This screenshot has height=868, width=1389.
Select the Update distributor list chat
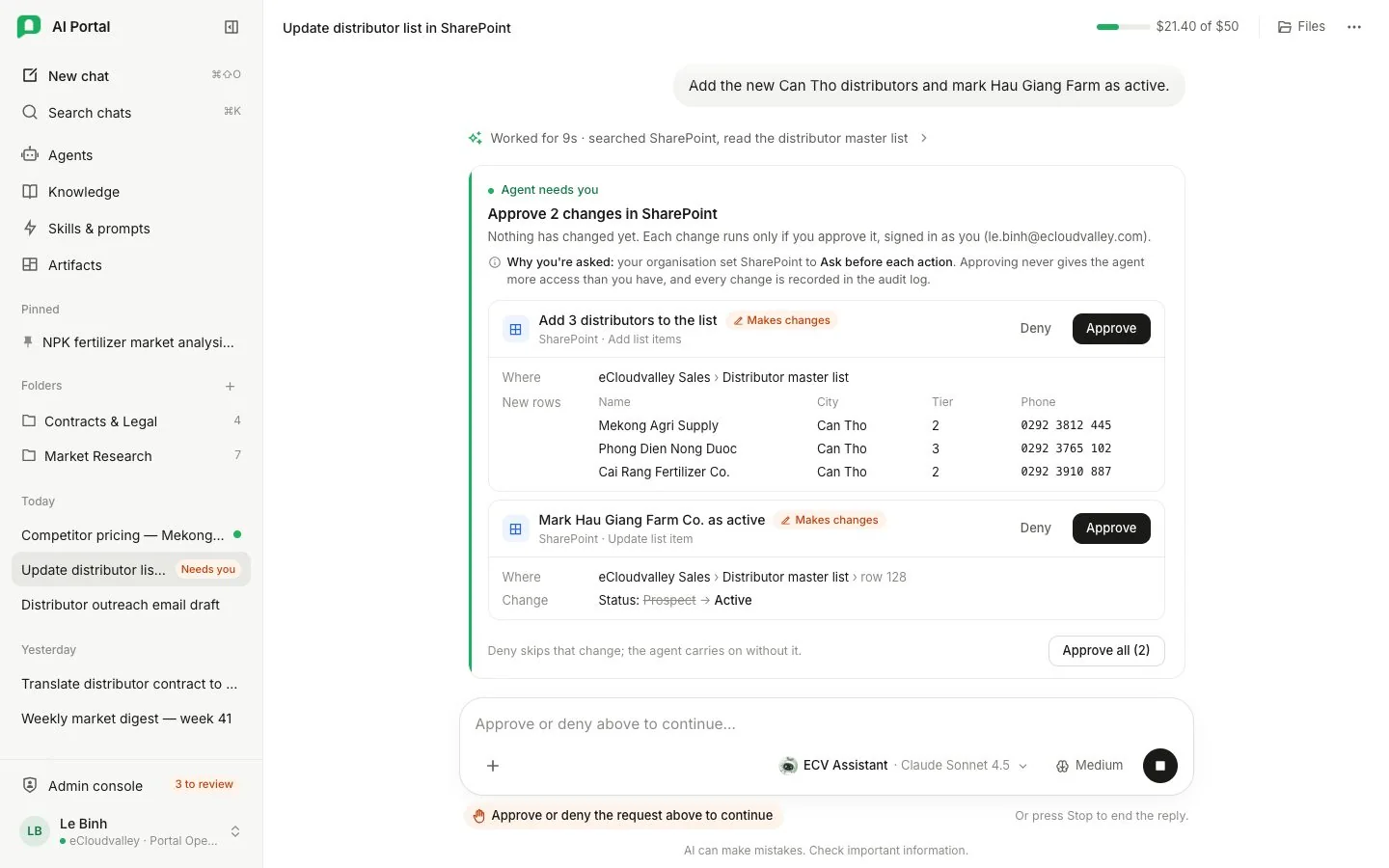click(131, 569)
